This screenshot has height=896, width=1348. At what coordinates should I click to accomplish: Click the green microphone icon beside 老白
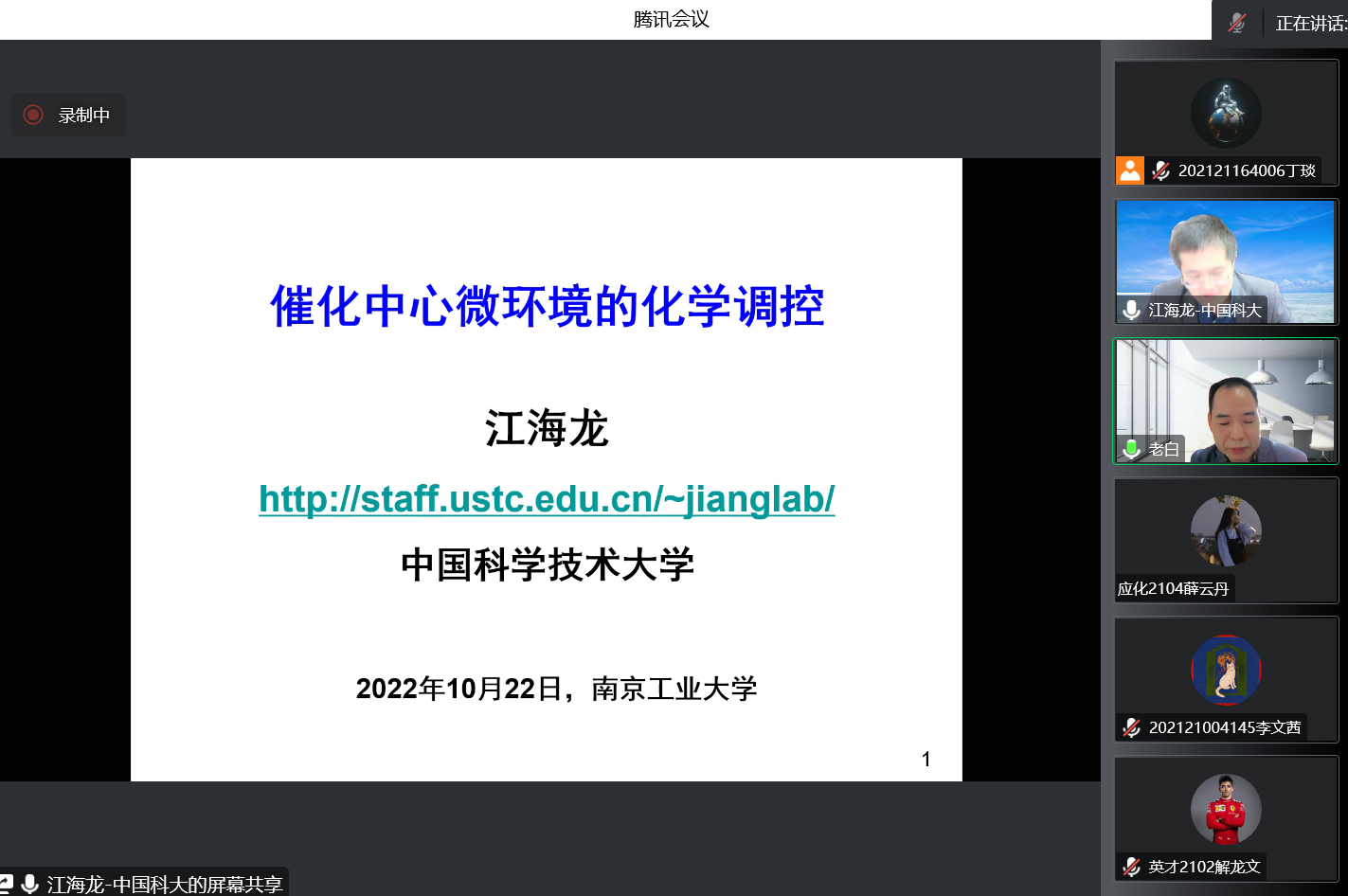tap(1131, 449)
